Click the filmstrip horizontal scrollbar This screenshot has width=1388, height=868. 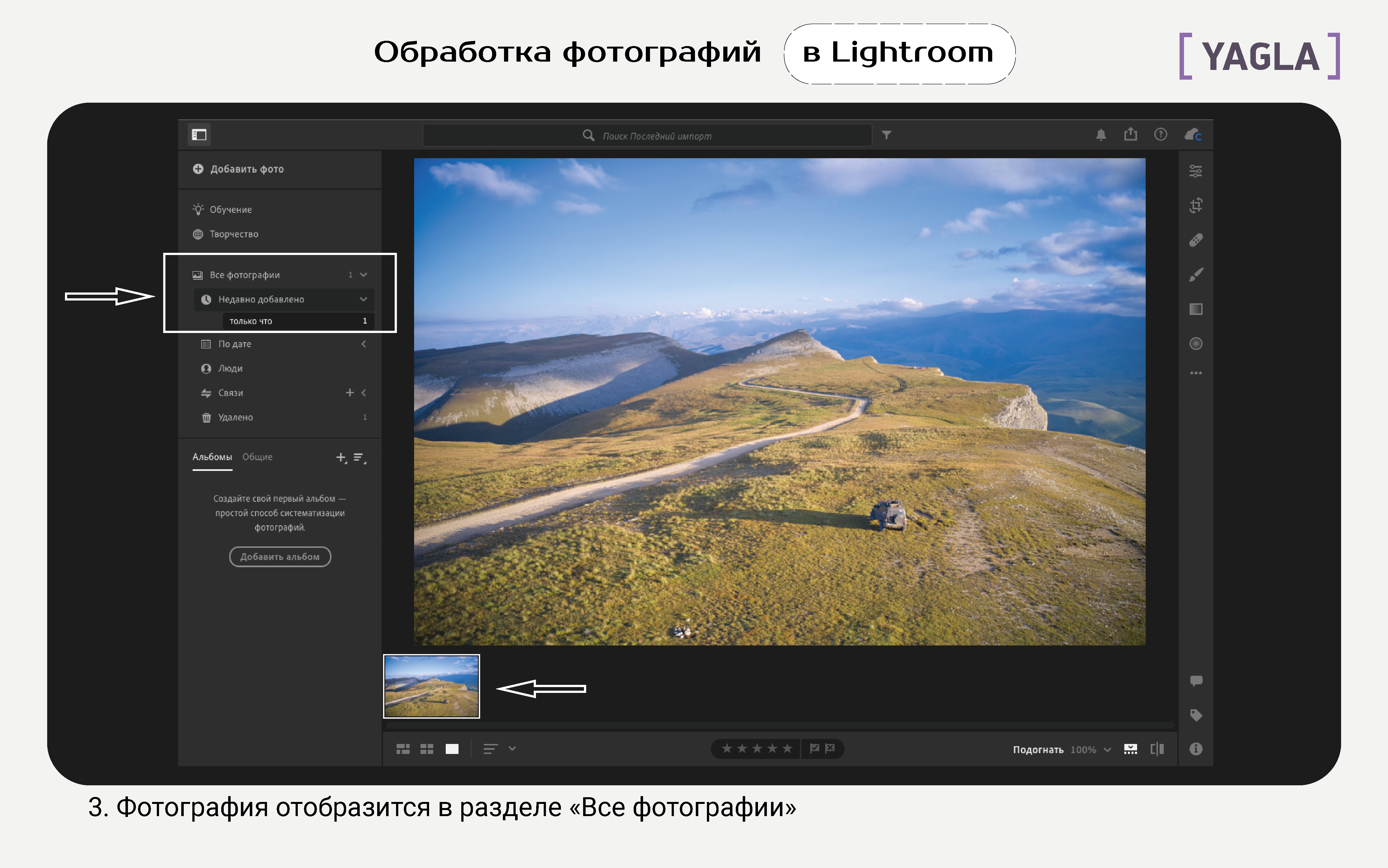780,726
